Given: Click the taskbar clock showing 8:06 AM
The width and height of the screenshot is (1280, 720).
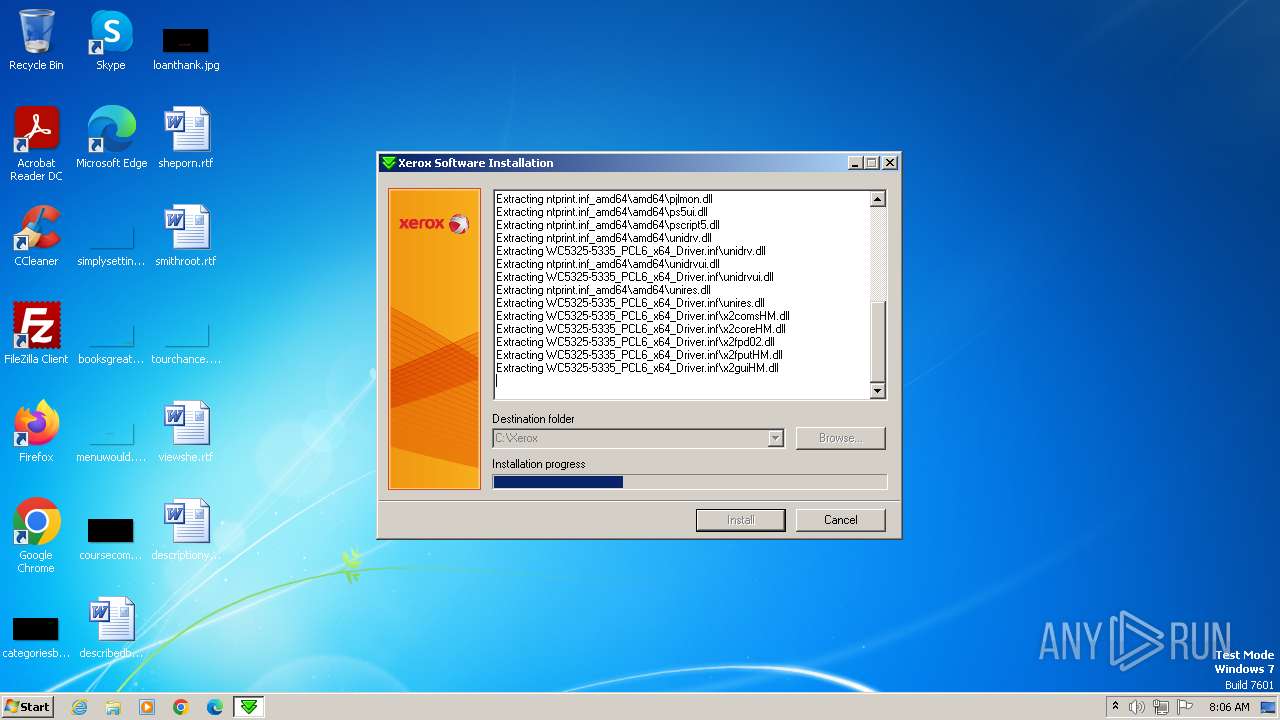Looking at the screenshot, I should point(1229,707).
